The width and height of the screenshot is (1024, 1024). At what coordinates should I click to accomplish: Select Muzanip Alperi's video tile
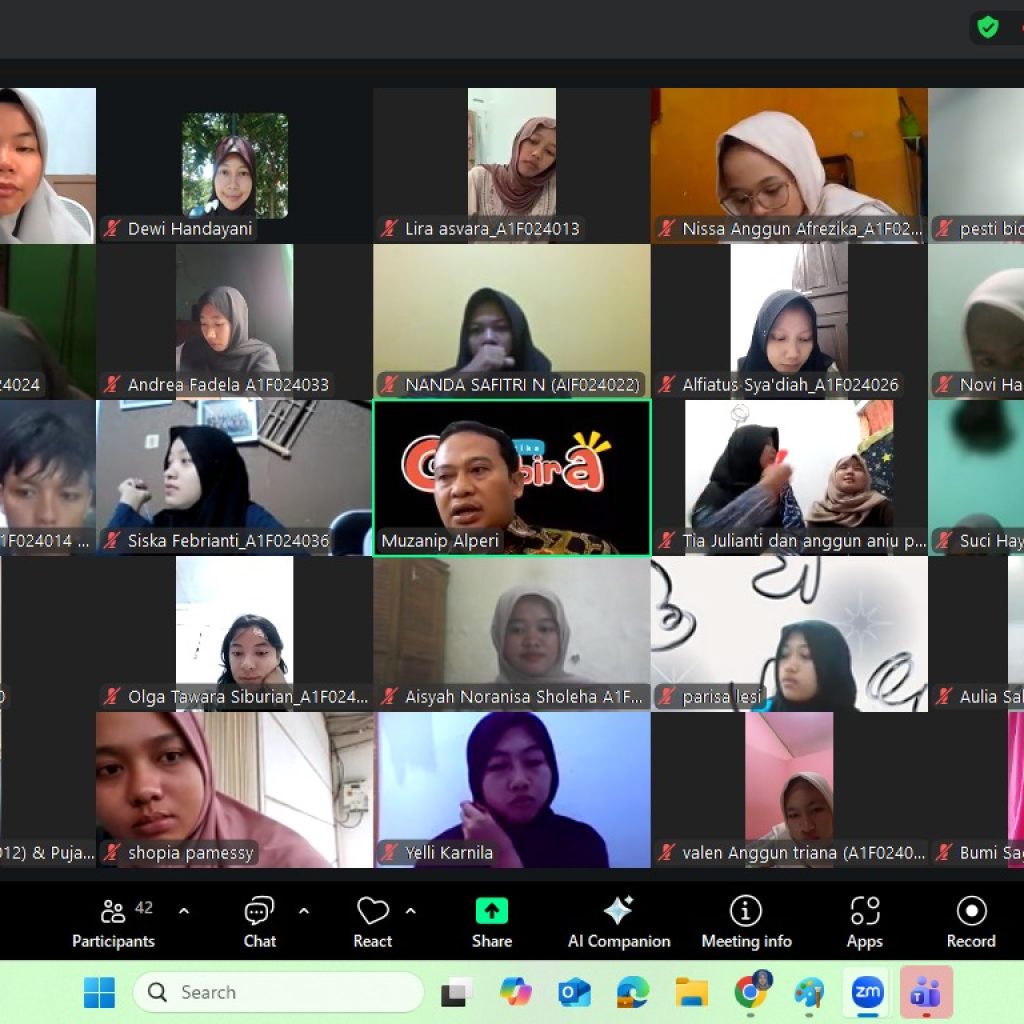click(x=511, y=478)
